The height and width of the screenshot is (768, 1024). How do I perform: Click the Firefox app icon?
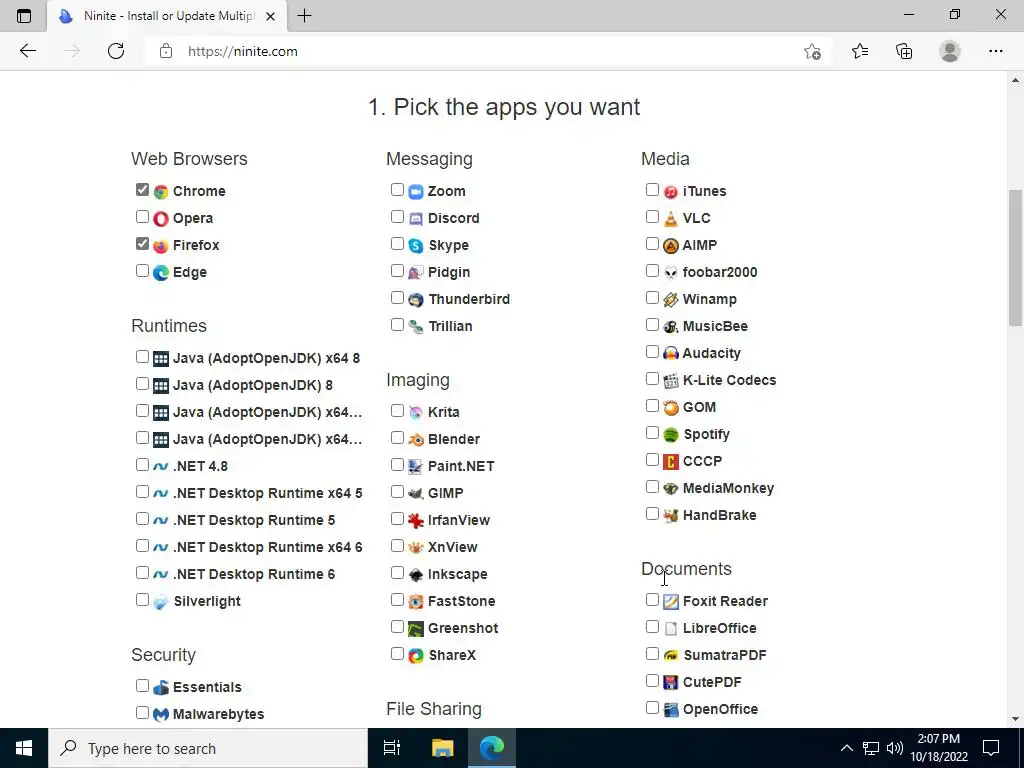pyautogui.click(x=161, y=246)
